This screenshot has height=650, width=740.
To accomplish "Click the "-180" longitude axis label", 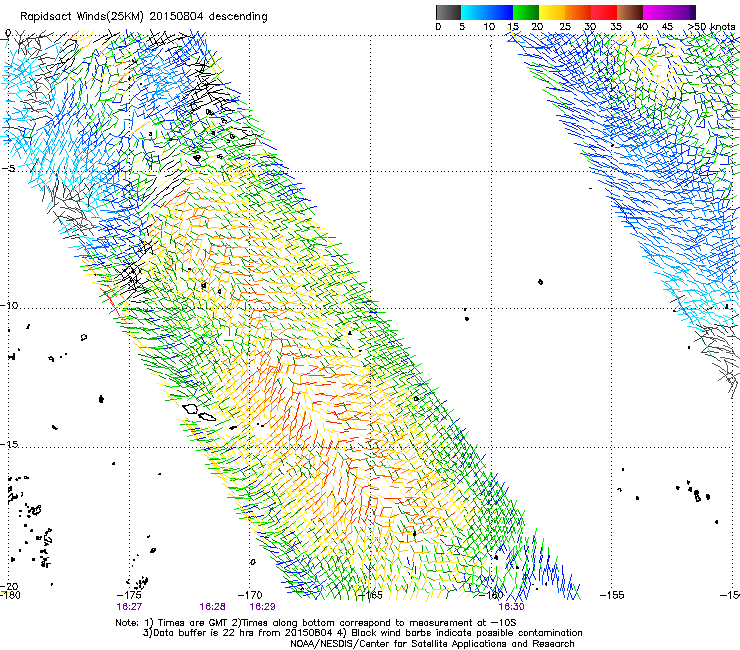I will click(x=10, y=595).
